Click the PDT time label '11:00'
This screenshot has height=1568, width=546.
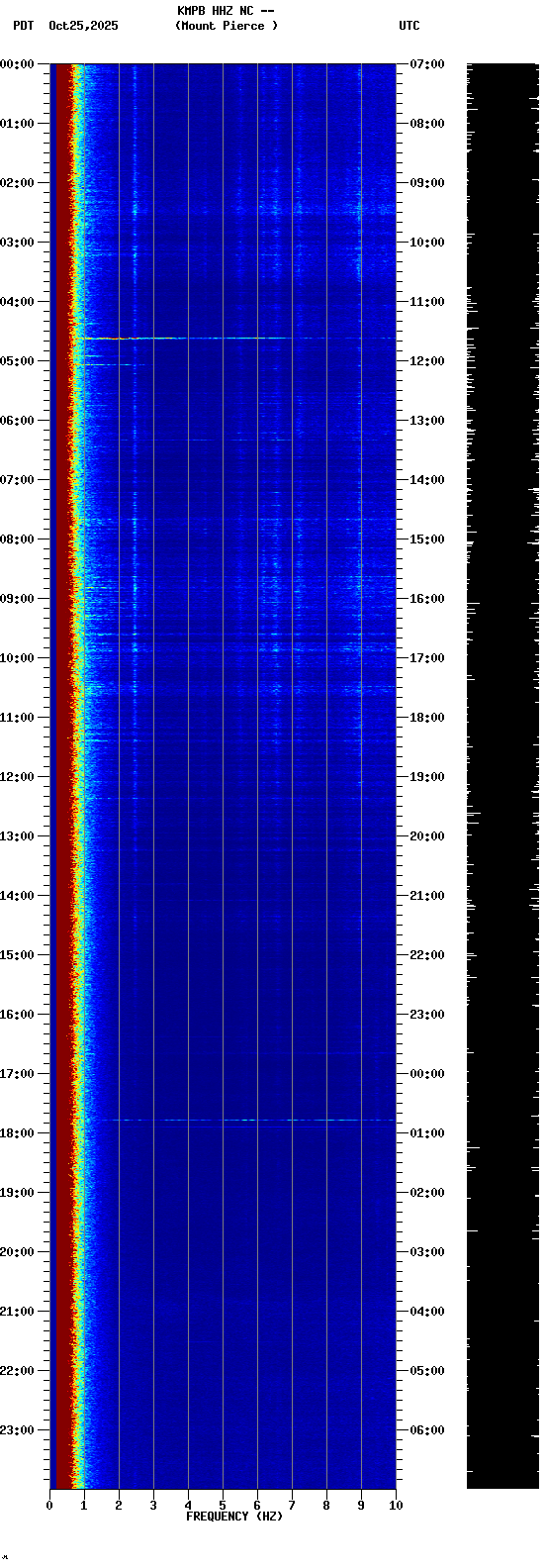click(17, 718)
